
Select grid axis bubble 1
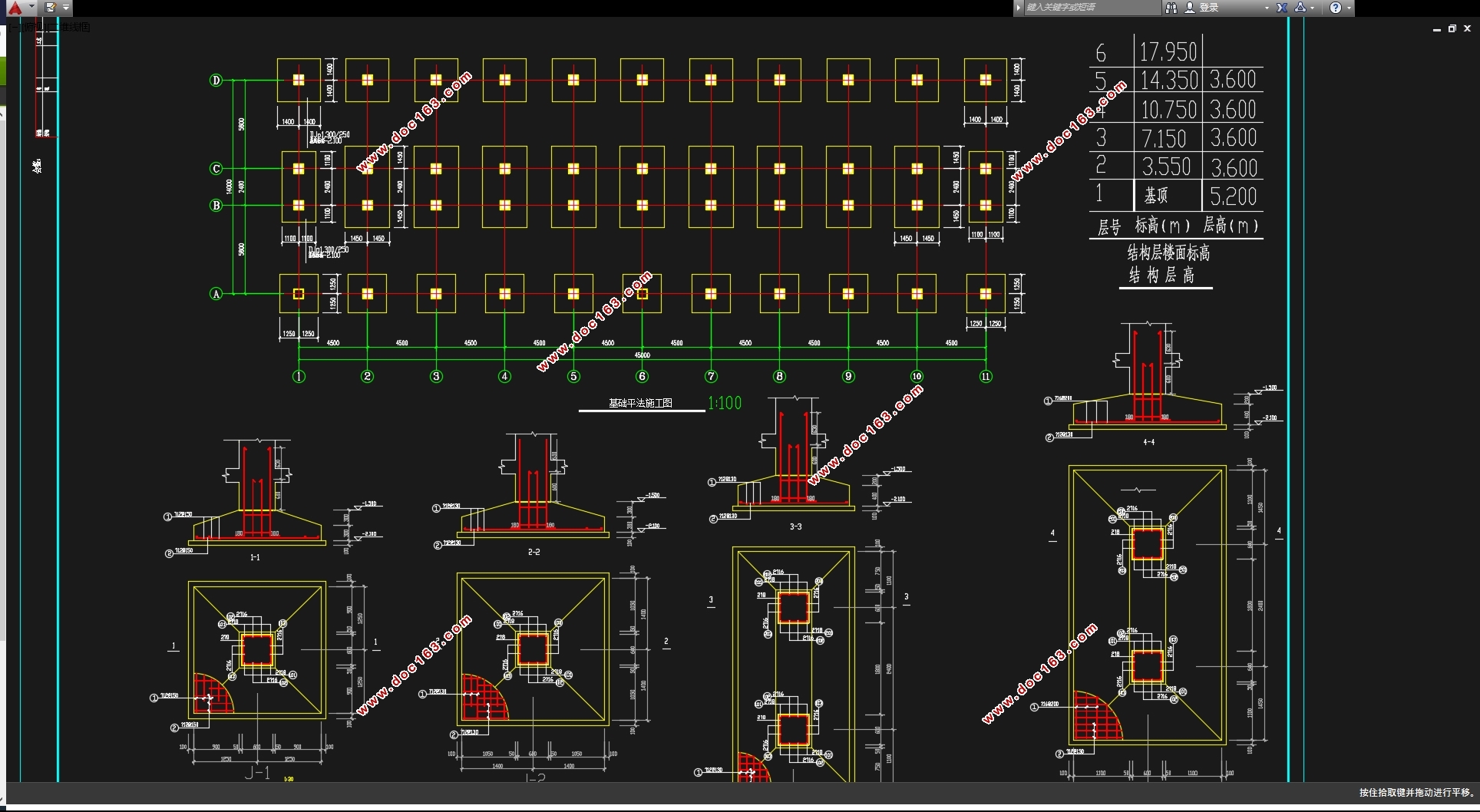(299, 376)
